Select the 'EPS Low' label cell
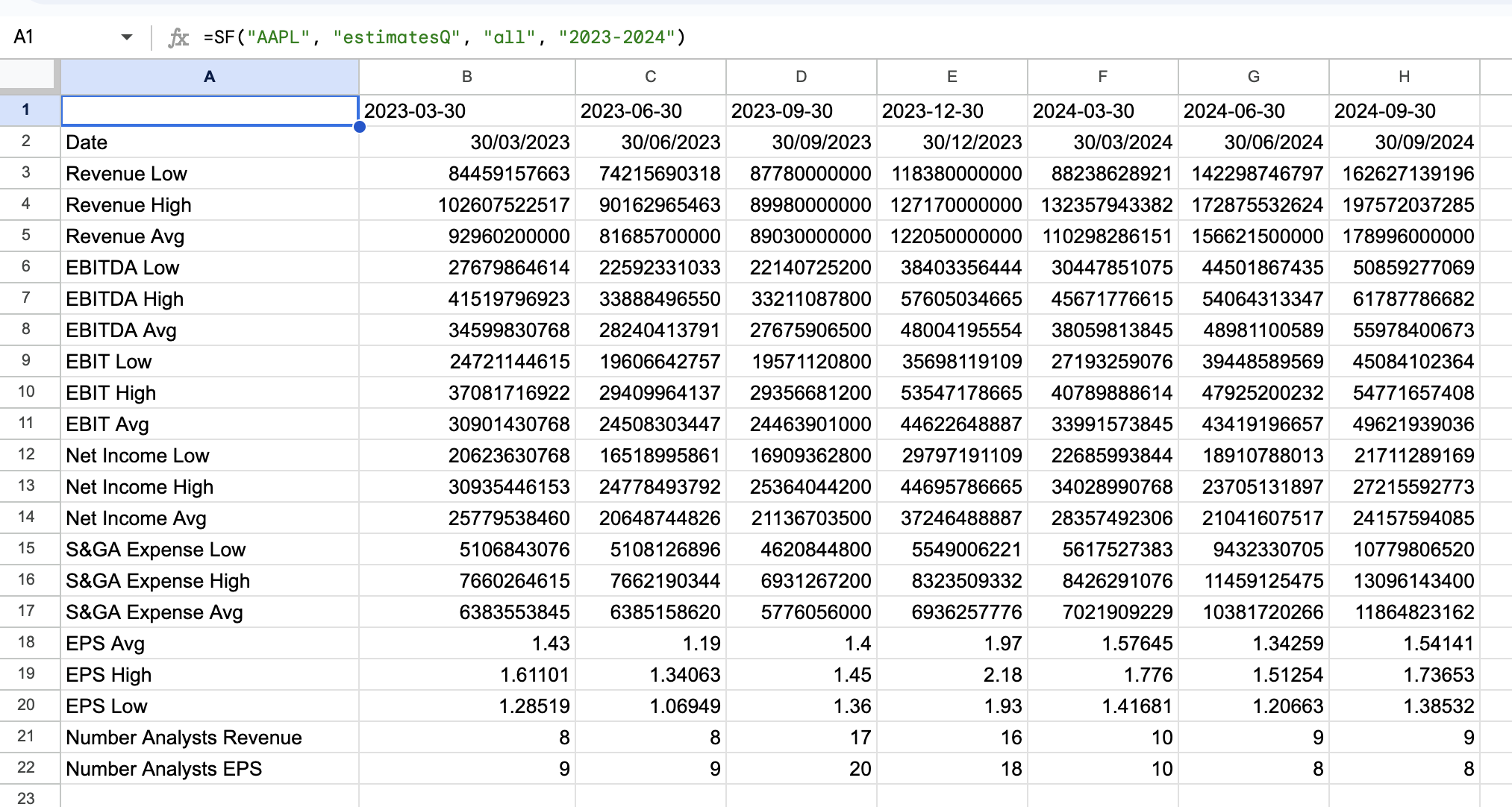 210,706
